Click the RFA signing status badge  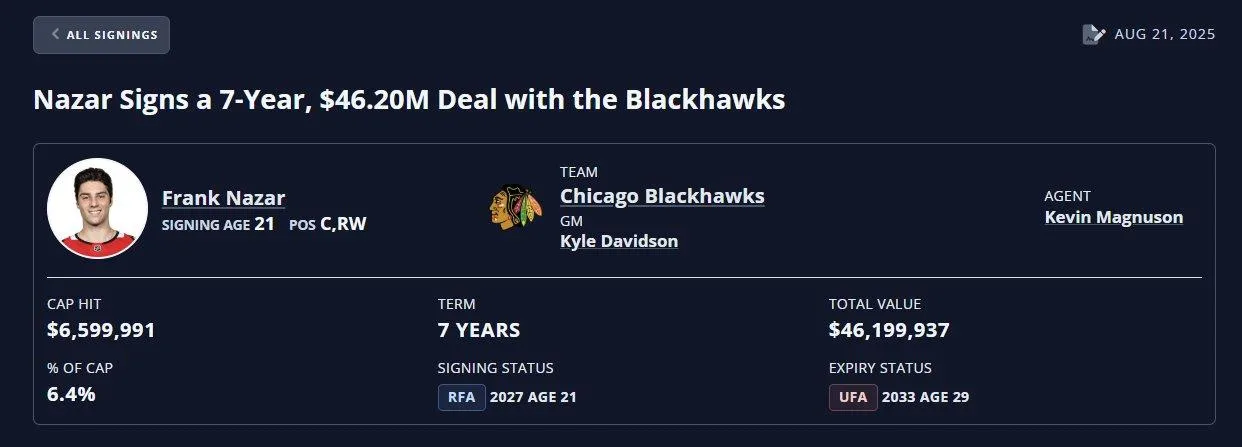[461, 397]
